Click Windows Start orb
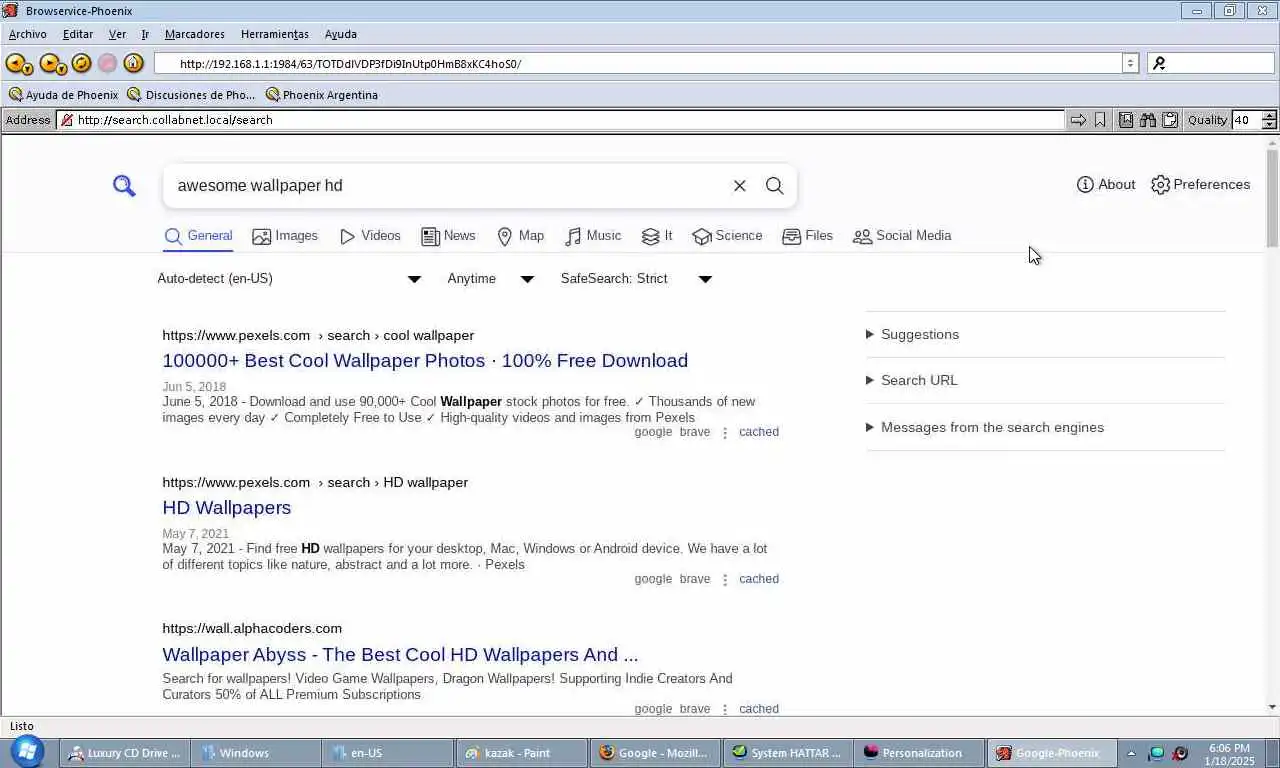 click(26, 752)
